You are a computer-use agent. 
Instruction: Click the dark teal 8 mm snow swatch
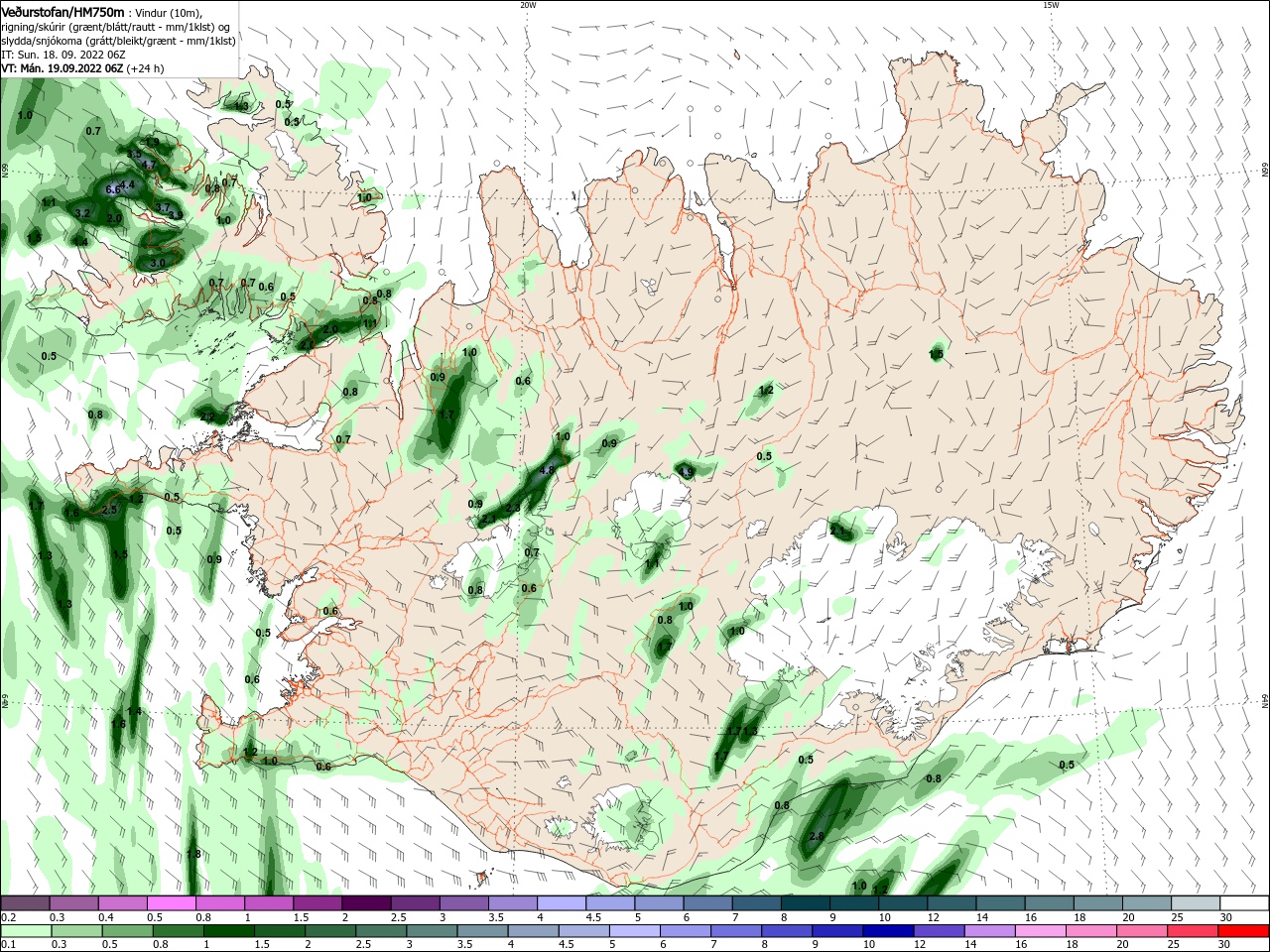click(x=805, y=903)
